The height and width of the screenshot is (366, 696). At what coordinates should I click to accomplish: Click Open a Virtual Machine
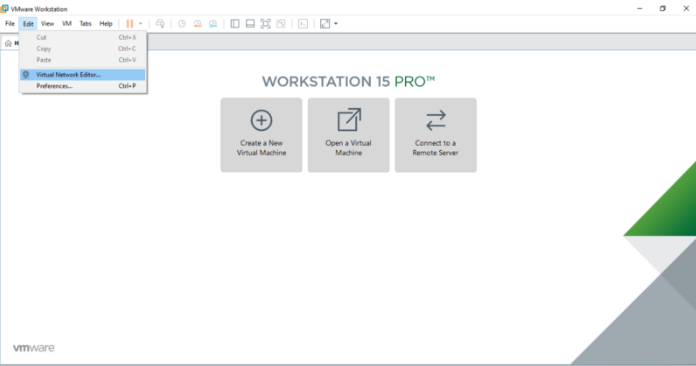348,135
